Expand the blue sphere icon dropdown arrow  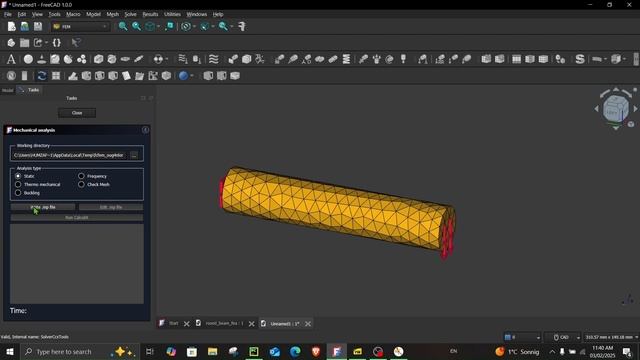pyautogui.click(x=192, y=76)
